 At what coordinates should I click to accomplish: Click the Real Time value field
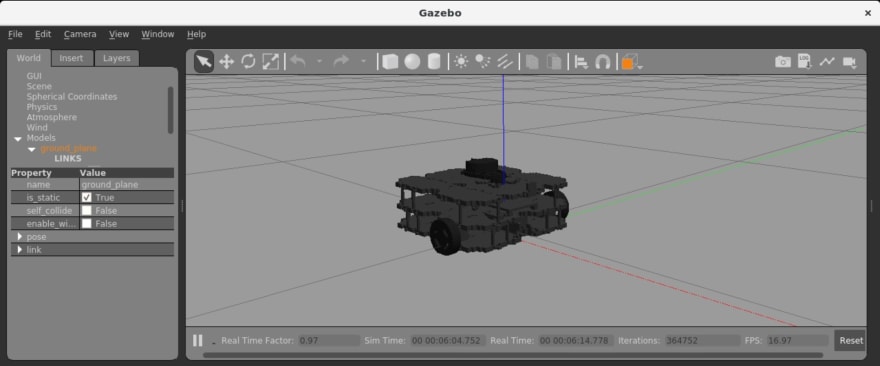pyautogui.click(x=576, y=340)
